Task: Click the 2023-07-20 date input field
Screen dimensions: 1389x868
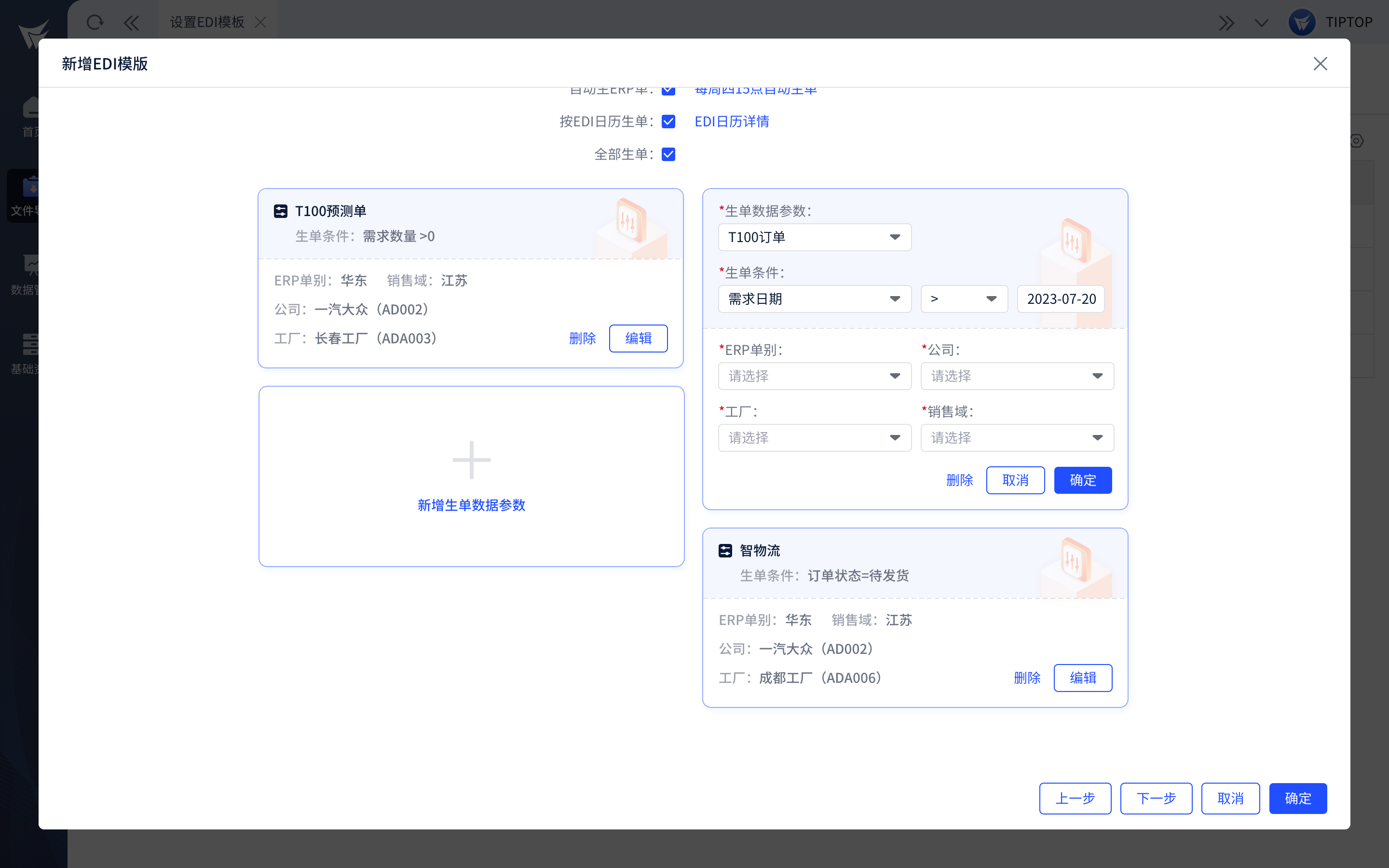Action: (1061, 299)
